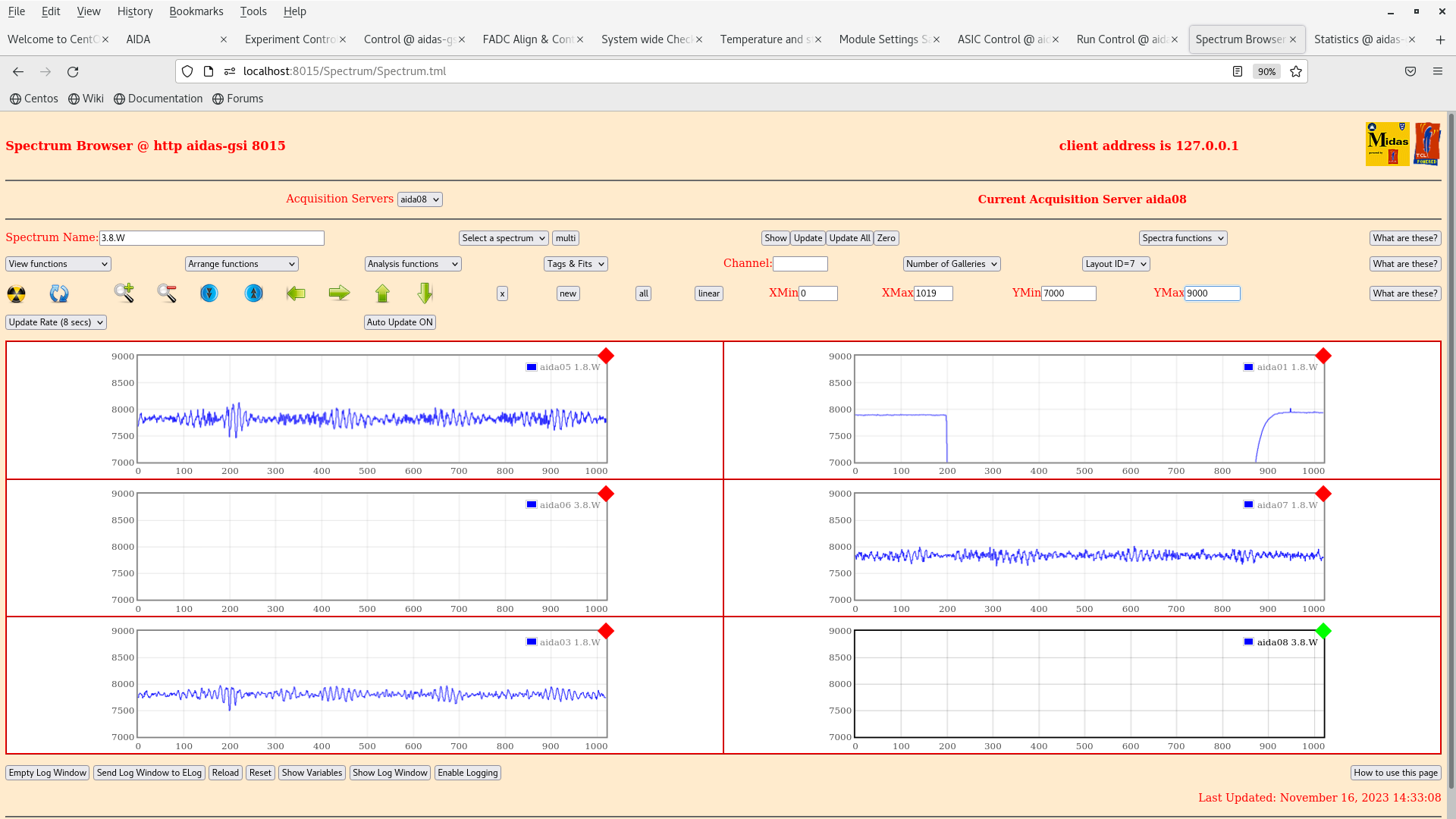
Task: Open the Acquisition Servers aida08 dropdown
Action: pyautogui.click(x=419, y=199)
